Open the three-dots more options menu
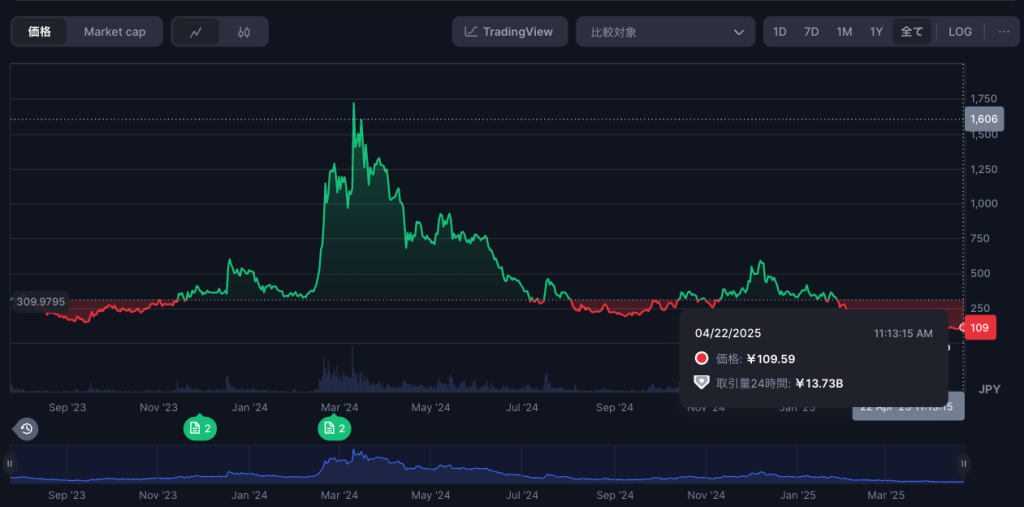This screenshot has height=507, width=1024. click(1003, 32)
